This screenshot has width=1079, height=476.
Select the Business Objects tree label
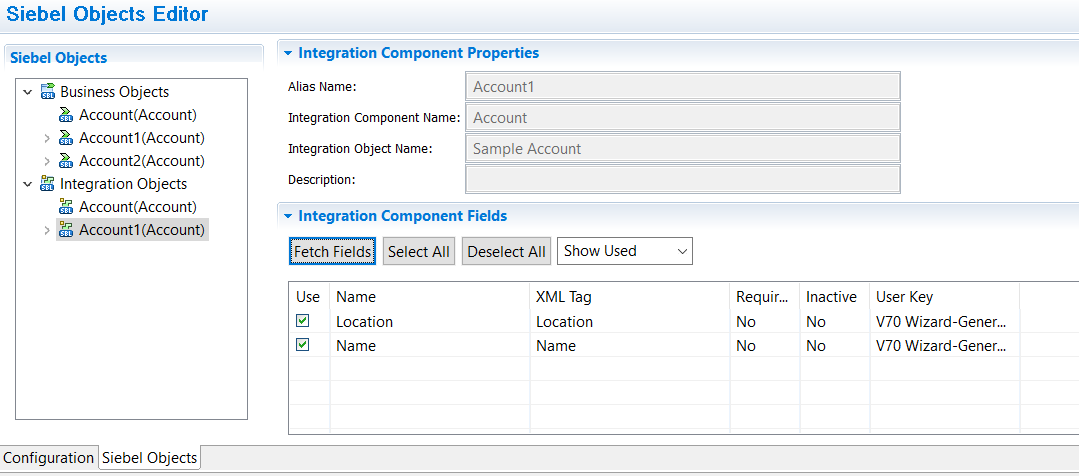[x=114, y=91]
